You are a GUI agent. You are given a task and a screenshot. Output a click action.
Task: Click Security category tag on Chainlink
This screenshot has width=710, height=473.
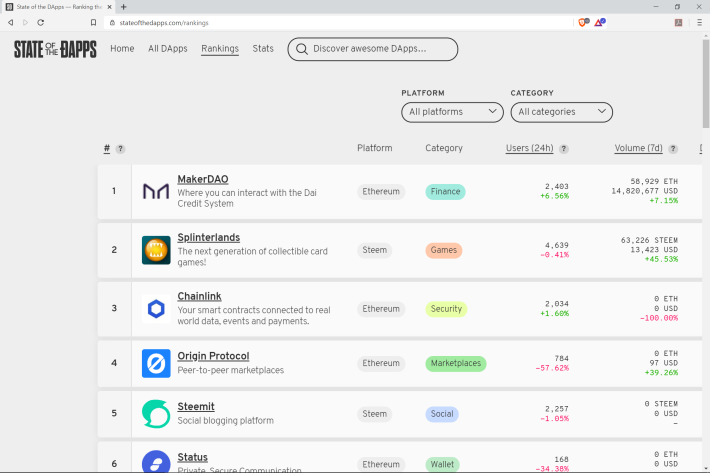tap(446, 309)
